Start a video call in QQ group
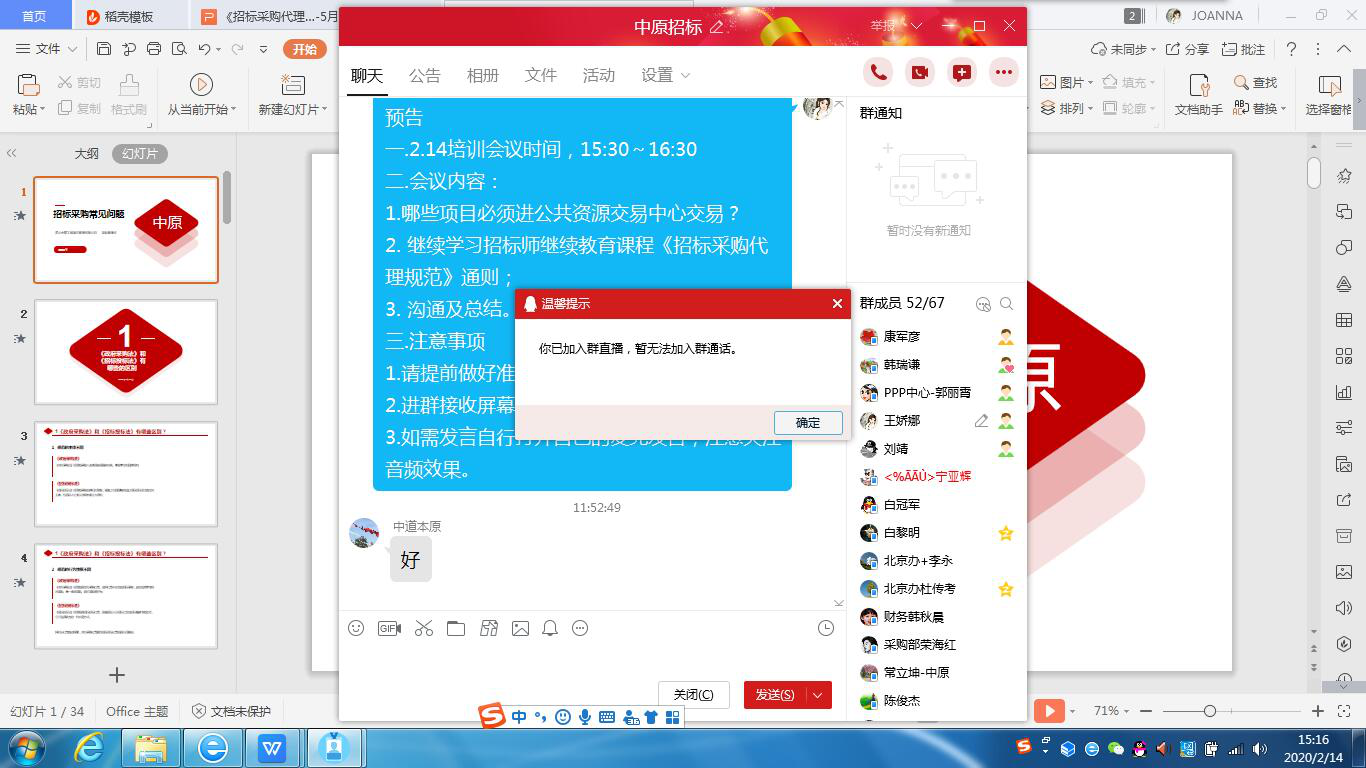 click(x=919, y=72)
